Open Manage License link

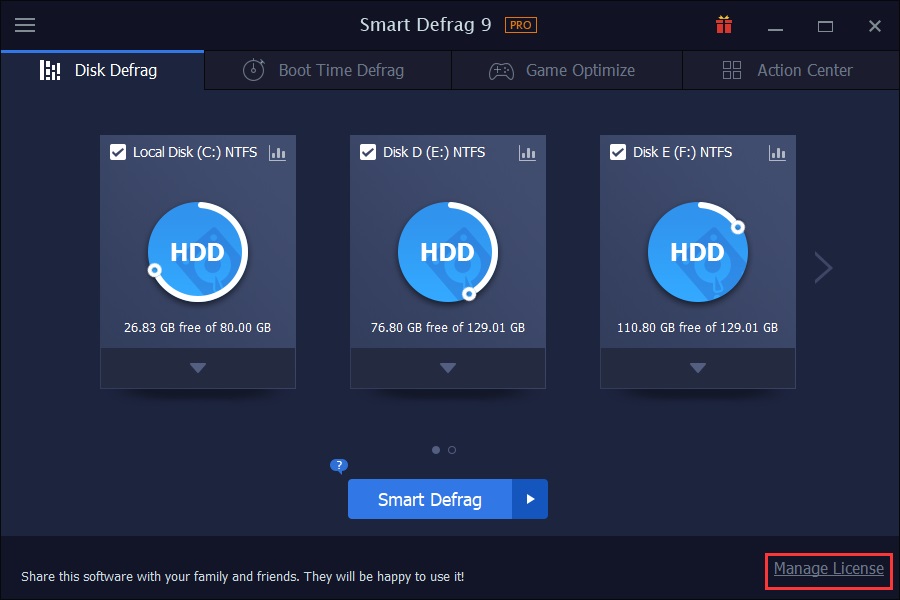(829, 568)
